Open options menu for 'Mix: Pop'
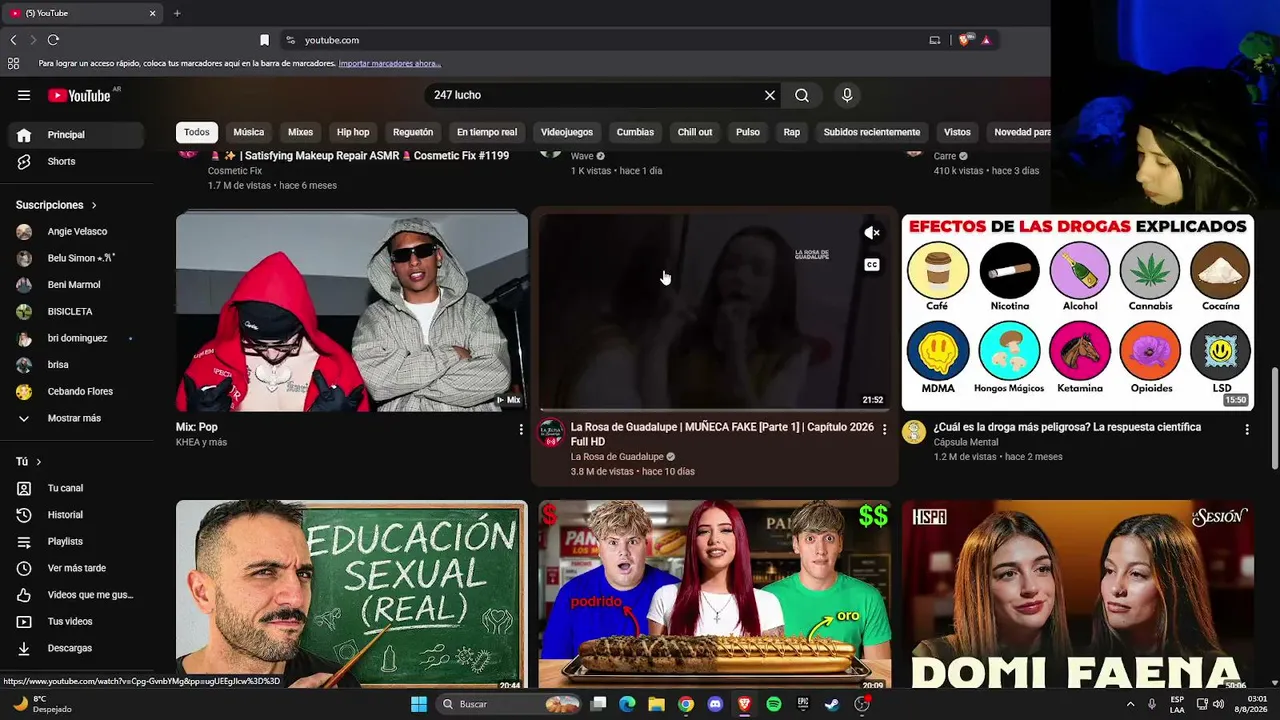 521,429
